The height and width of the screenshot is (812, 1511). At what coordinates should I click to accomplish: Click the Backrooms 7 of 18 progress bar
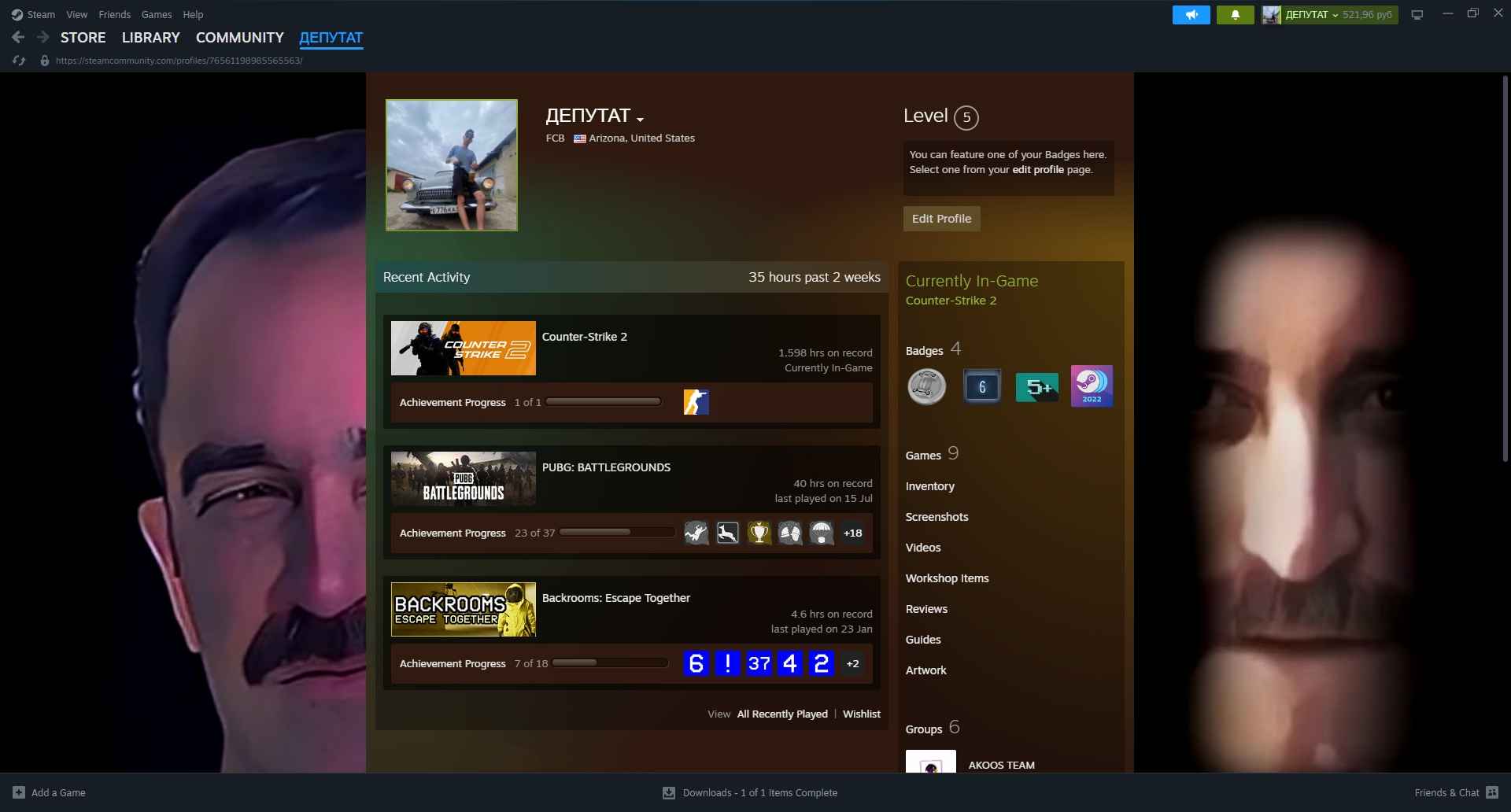pos(610,663)
